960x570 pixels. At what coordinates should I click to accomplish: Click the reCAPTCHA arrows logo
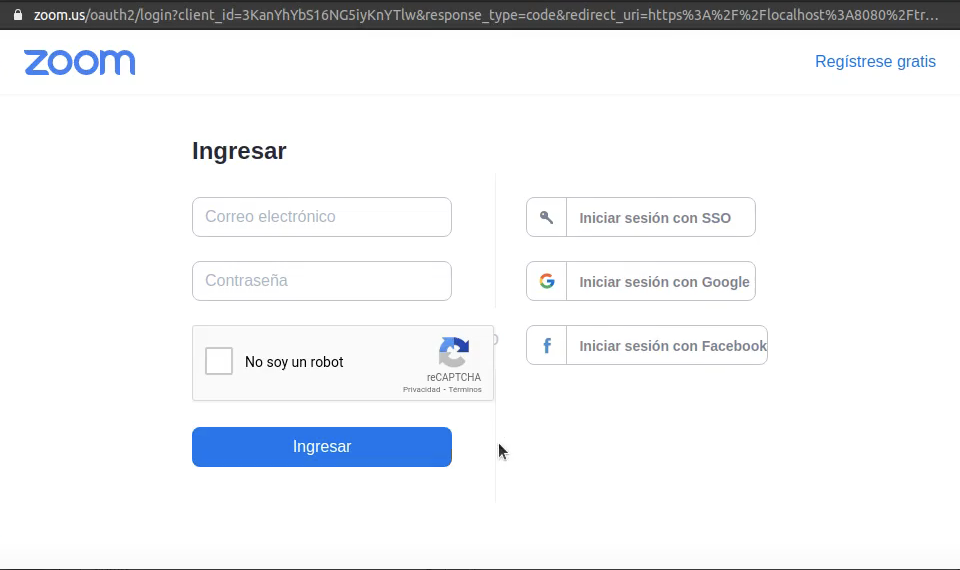click(454, 352)
